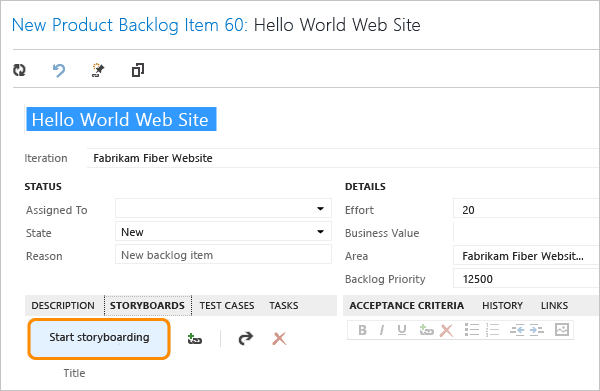The width and height of the screenshot is (600, 391).
Task: Toggle underline in Acceptance Criteria editor
Action: 401,330
